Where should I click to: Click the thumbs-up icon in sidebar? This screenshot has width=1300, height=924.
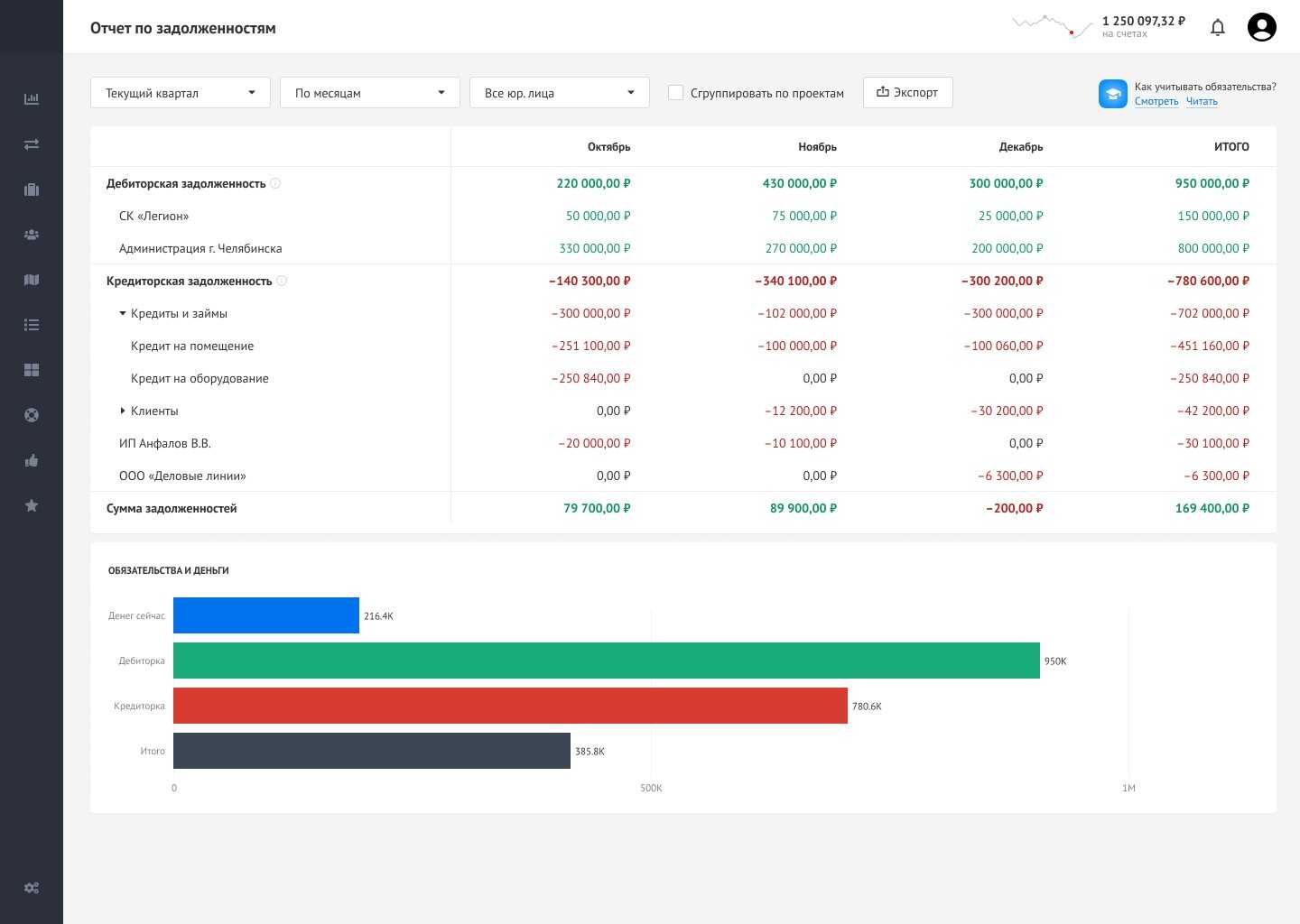[32, 460]
